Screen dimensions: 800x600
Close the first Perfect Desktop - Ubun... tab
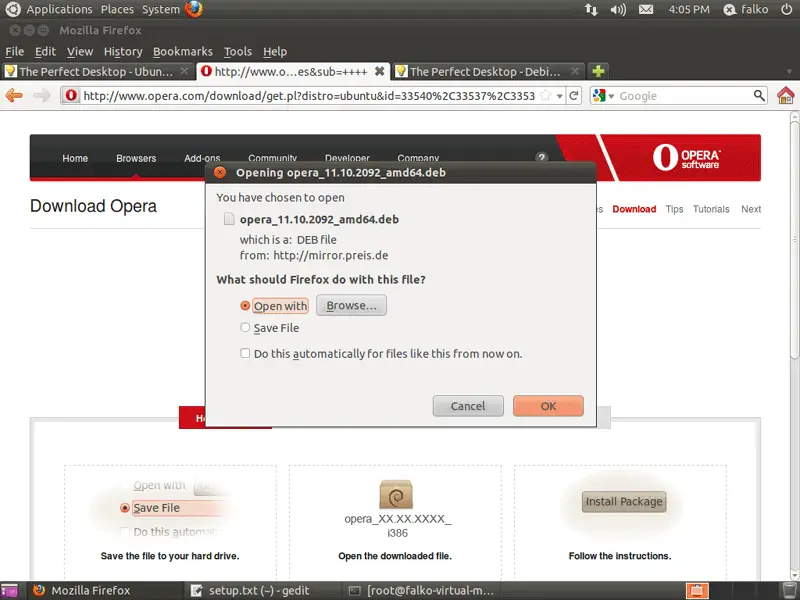[184, 71]
